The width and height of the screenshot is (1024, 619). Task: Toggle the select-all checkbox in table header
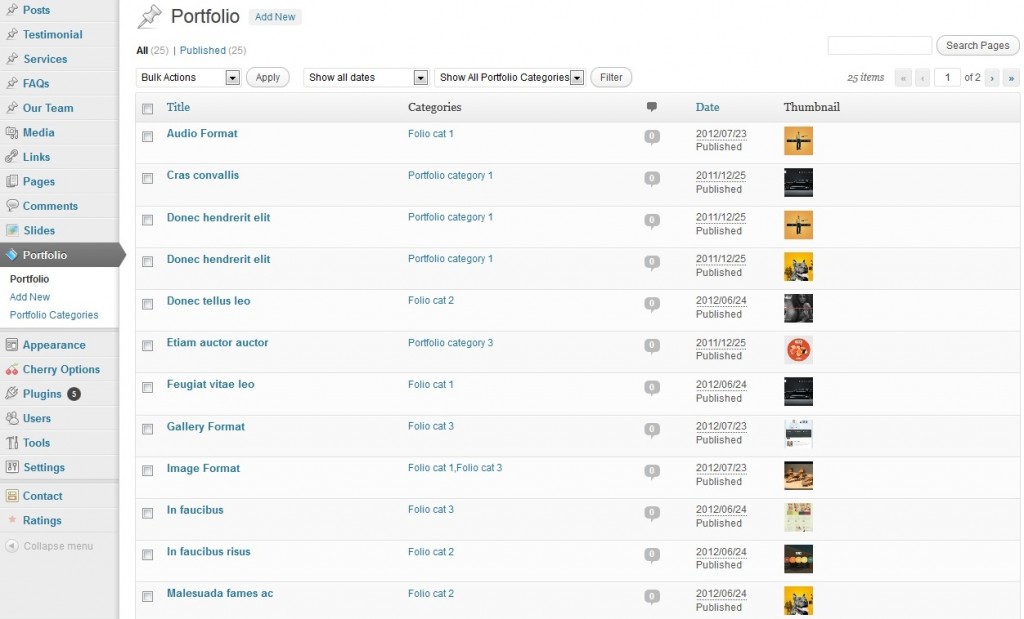coord(148,109)
